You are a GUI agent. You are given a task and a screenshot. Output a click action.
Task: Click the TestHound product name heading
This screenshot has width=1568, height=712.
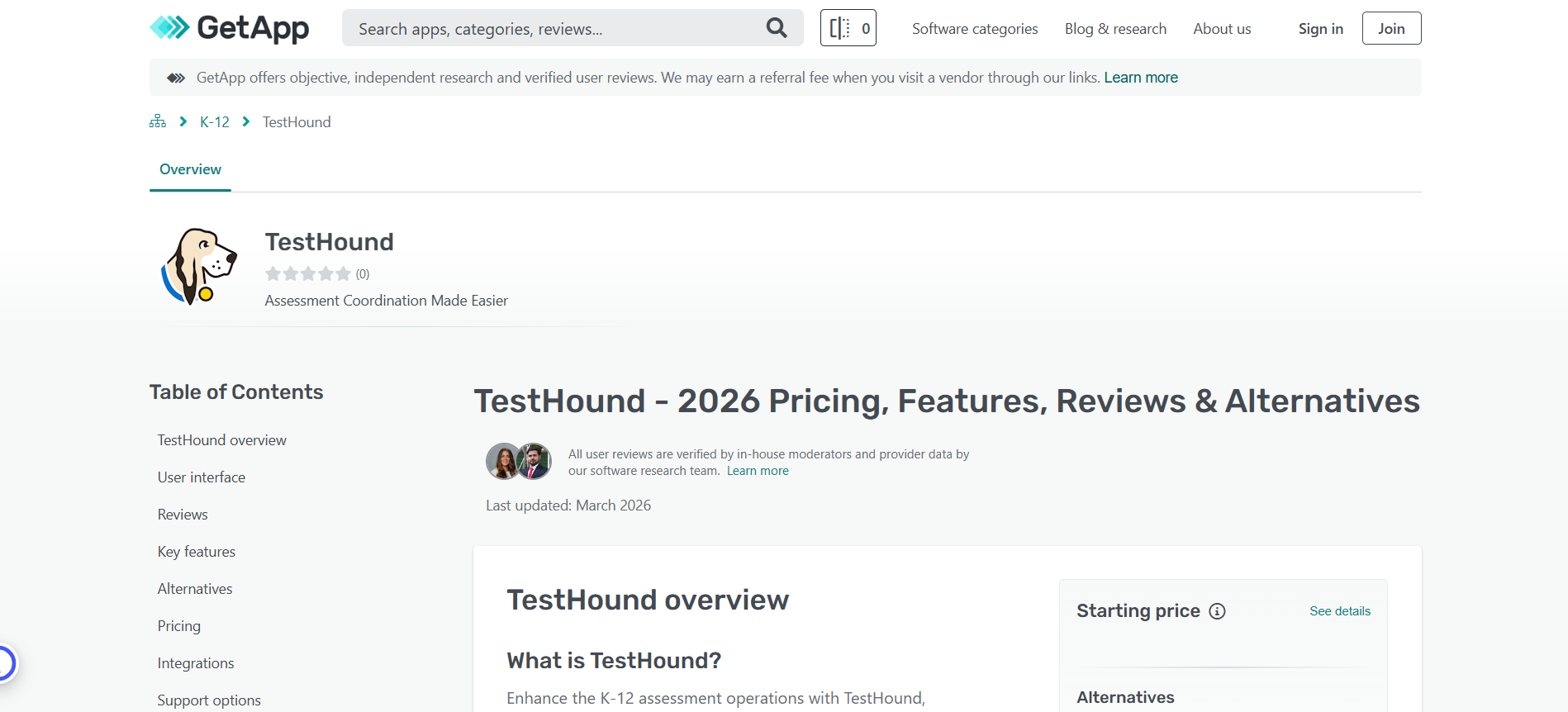point(330,242)
